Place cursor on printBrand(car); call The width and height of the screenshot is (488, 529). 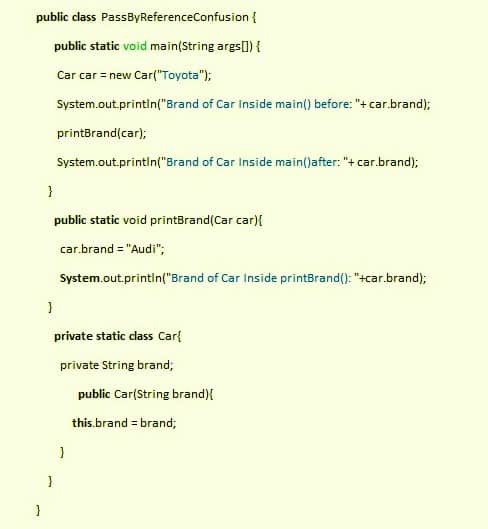point(102,133)
